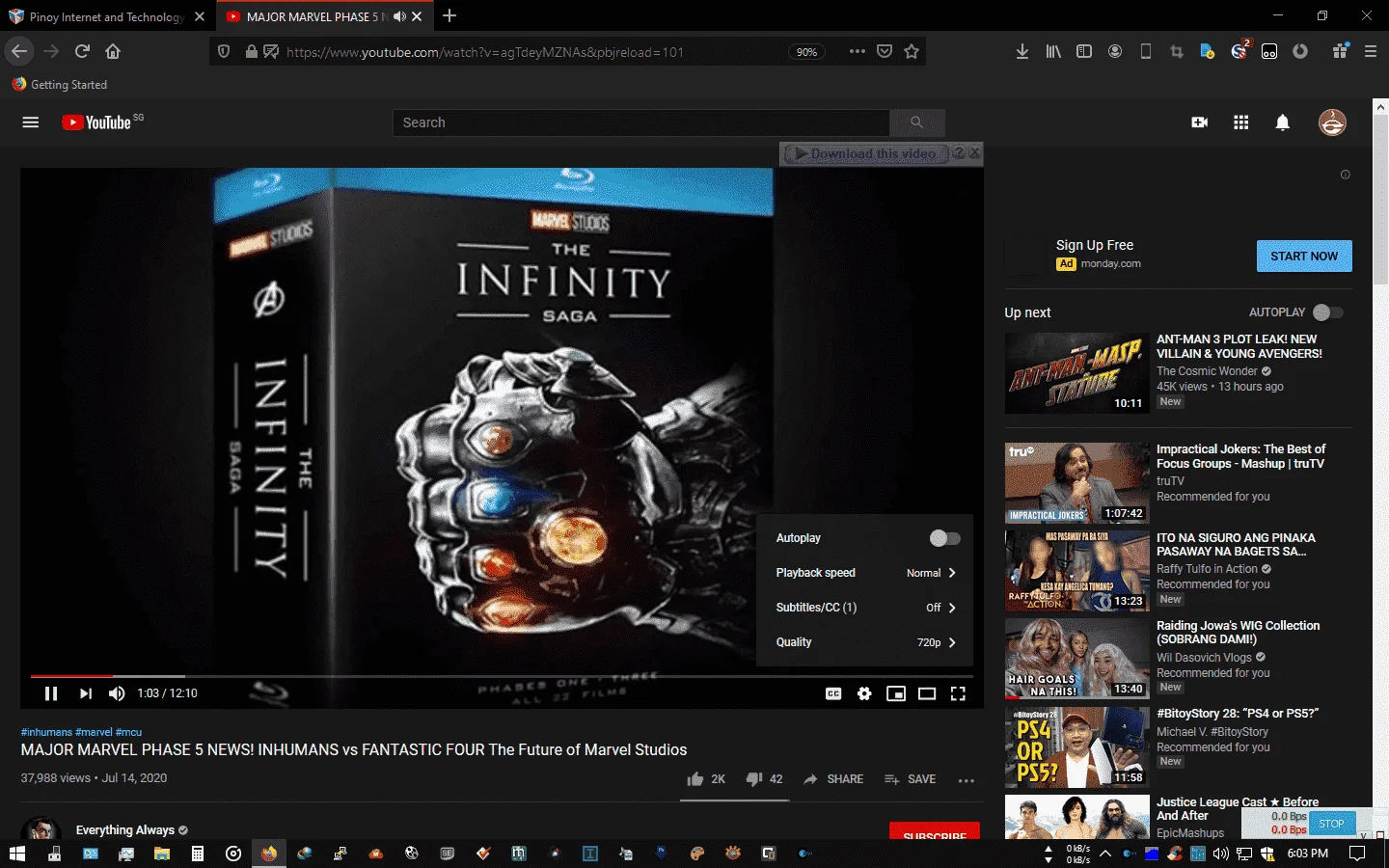
Task: Seek on the video progress bar
Action: (x=502, y=676)
